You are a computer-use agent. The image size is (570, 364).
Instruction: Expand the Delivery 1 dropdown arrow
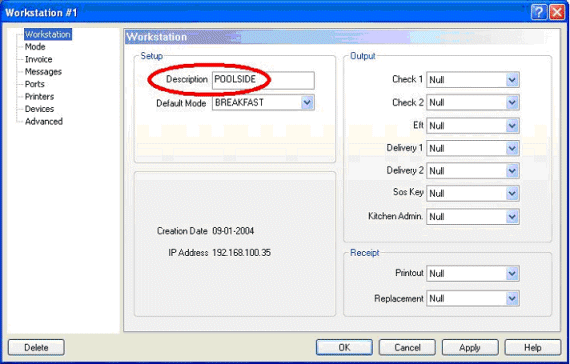(x=512, y=148)
